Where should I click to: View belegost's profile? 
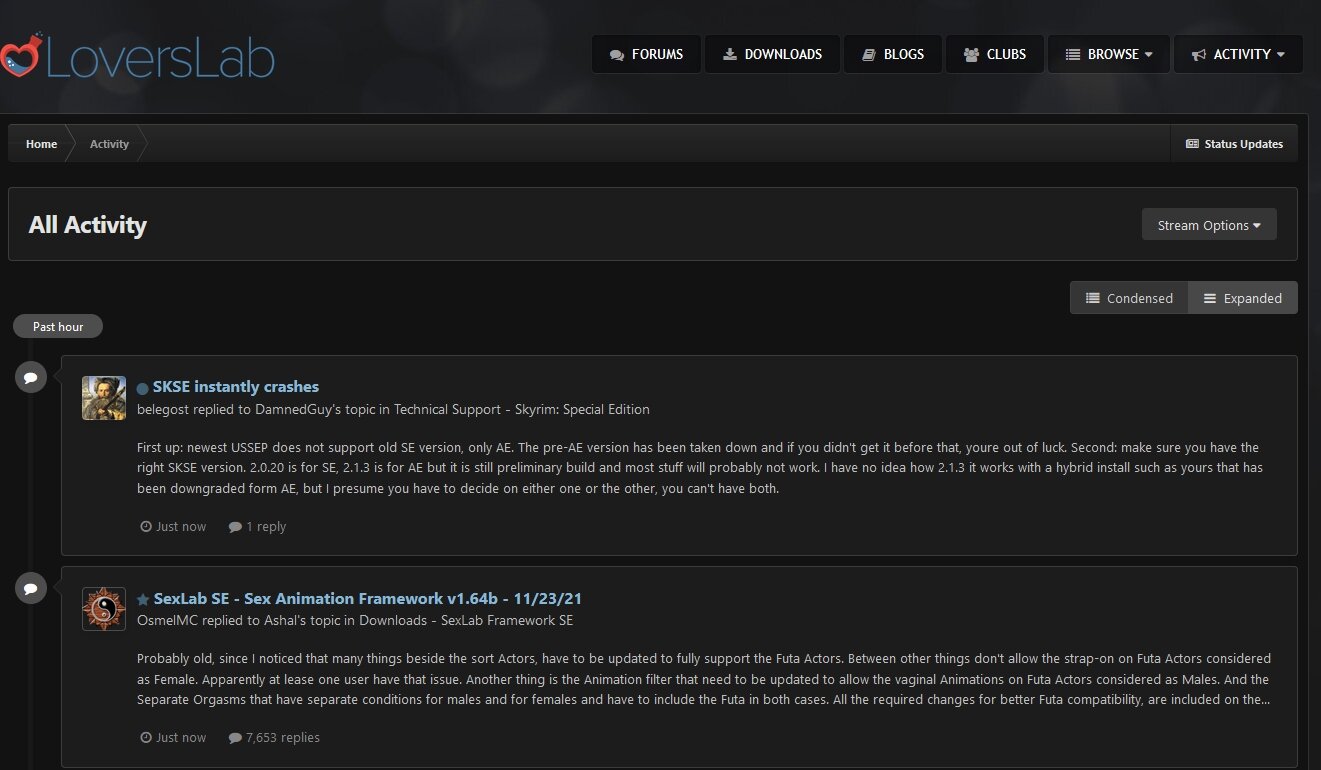[164, 409]
